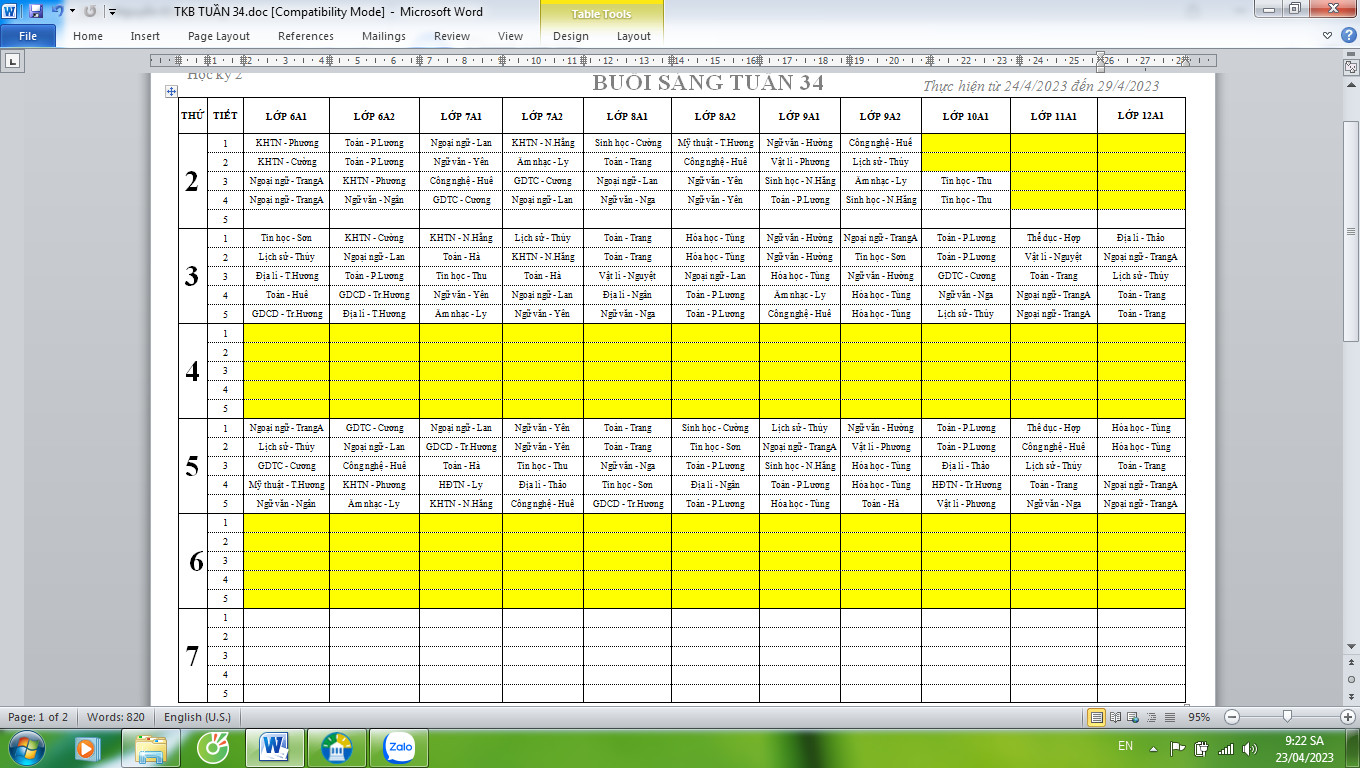The height and width of the screenshot is (768, 1360).
Task: Click the Undo arrow icon
Action: point(57,12)
